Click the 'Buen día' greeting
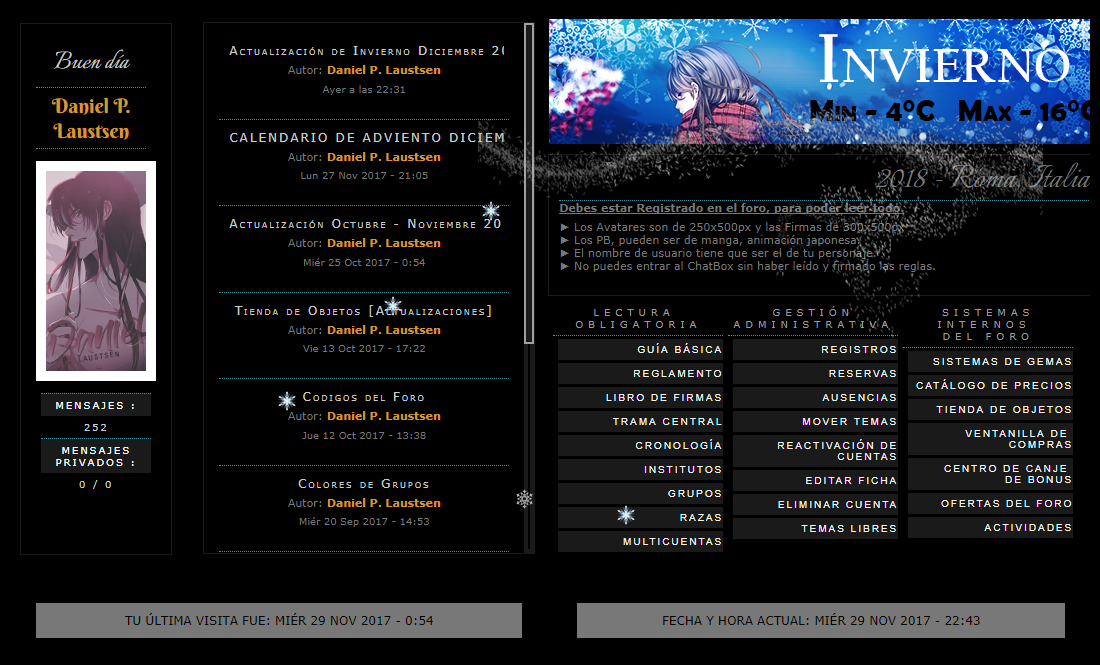 (92, 61)
